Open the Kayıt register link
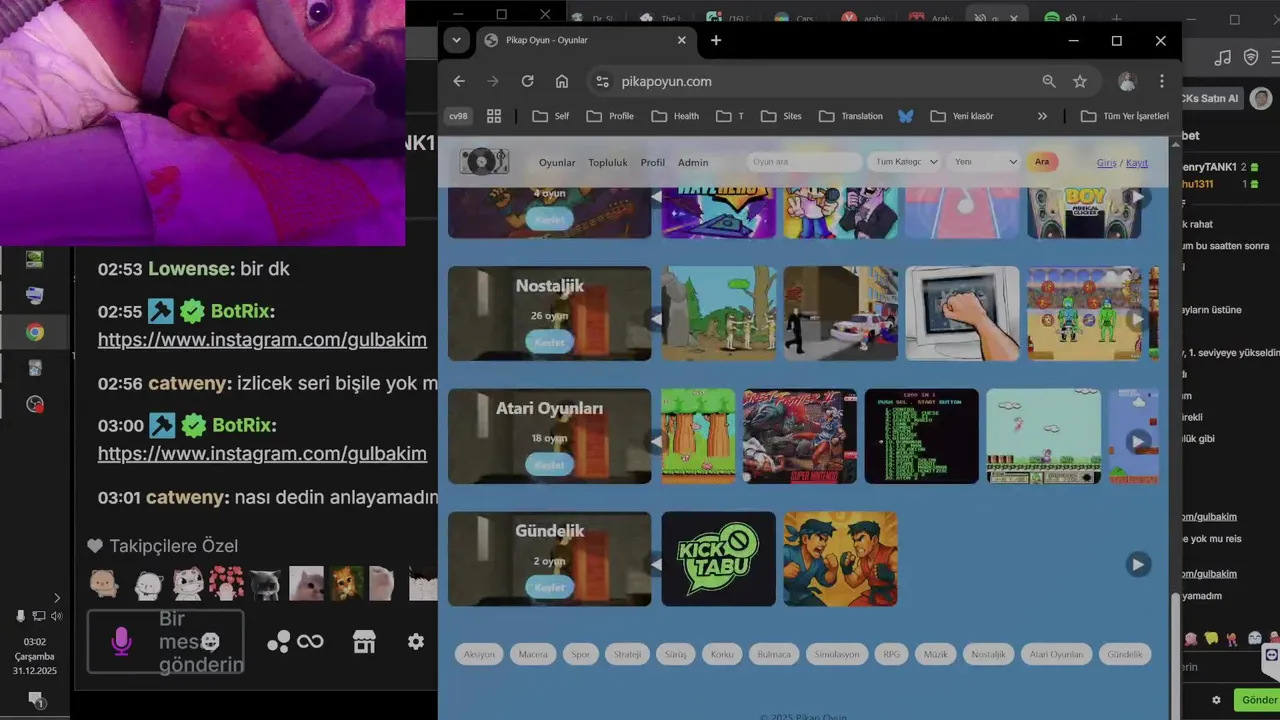 [x=1137, y=162]
